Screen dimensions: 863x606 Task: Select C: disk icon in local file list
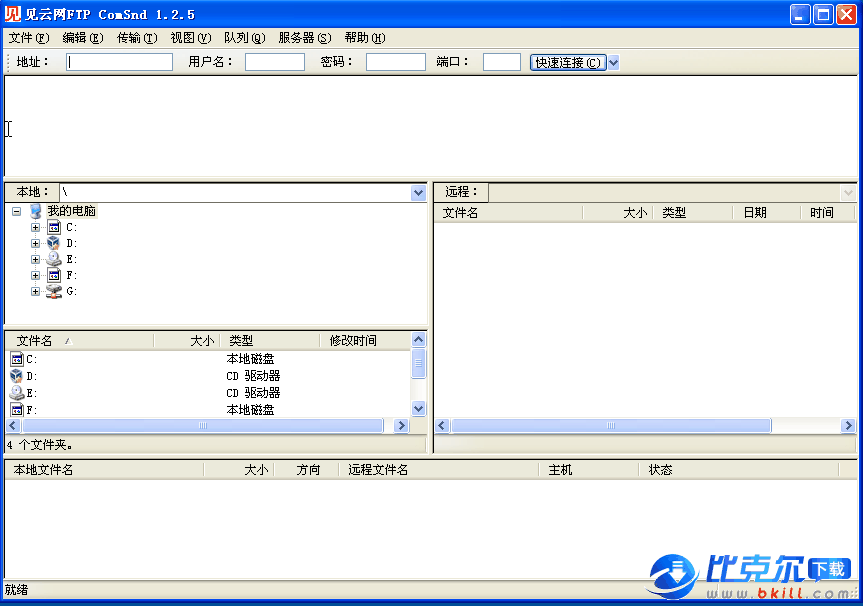click(16, 359)
